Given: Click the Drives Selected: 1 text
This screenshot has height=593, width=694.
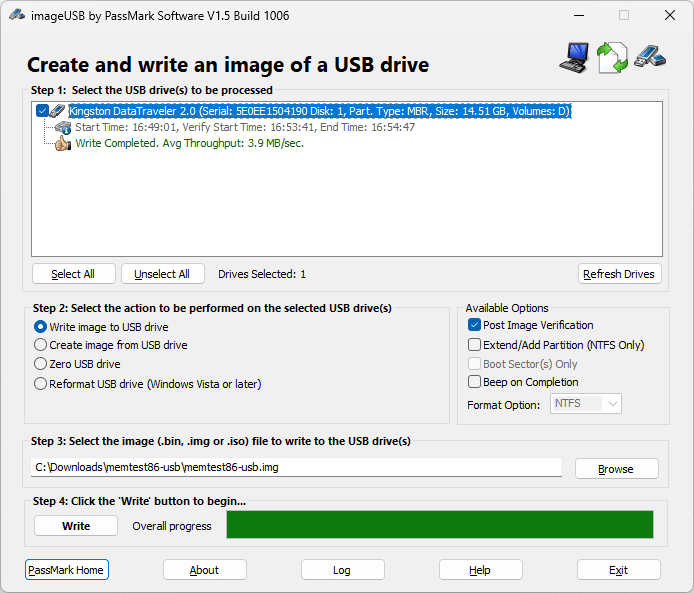Looking at the screenshot, I should point(262,274).
